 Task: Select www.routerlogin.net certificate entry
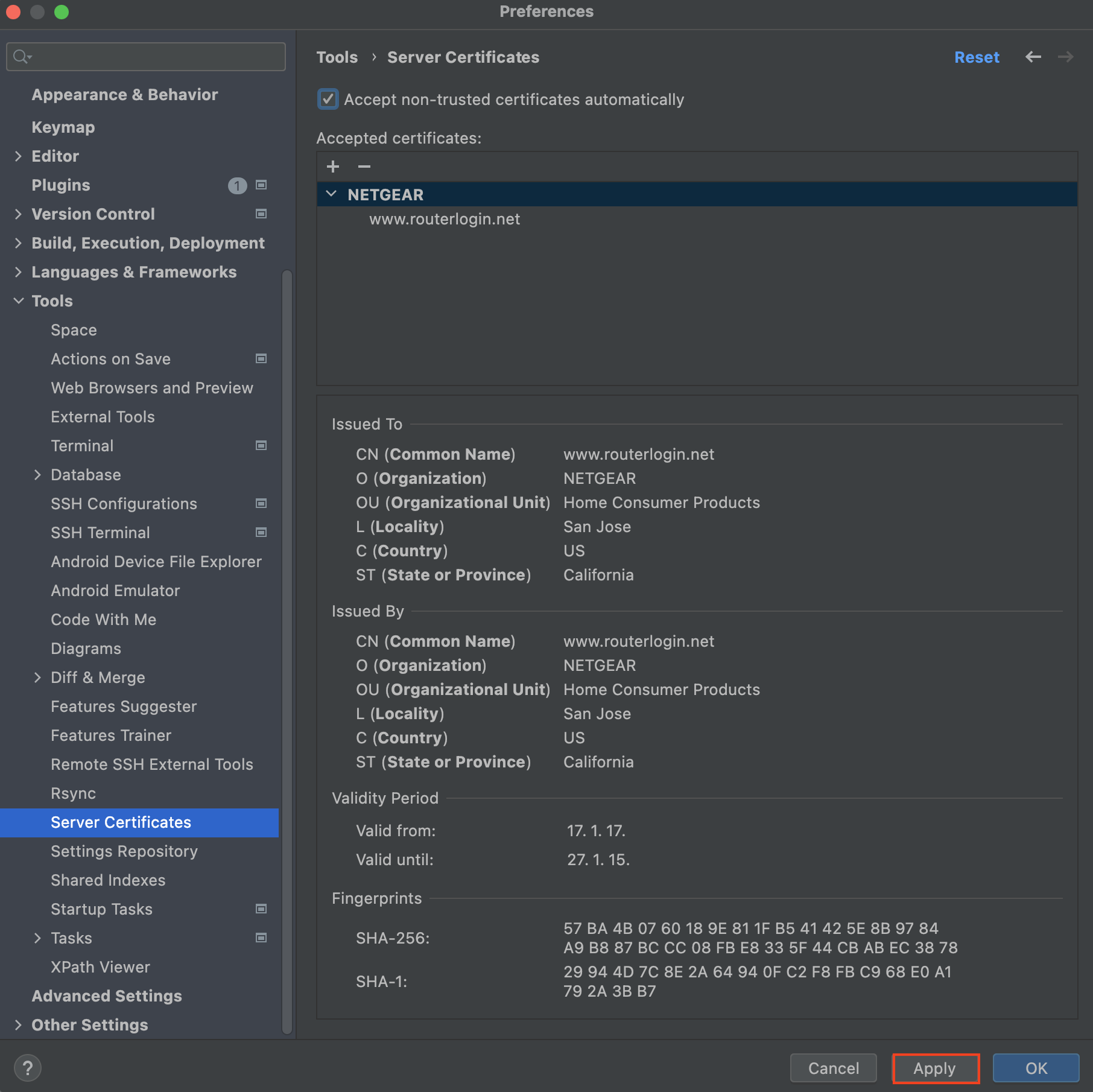coord(445,219)
